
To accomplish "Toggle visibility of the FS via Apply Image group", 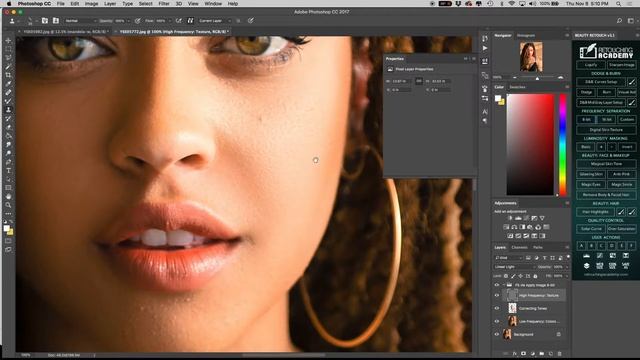I will (x=497, y=285).
